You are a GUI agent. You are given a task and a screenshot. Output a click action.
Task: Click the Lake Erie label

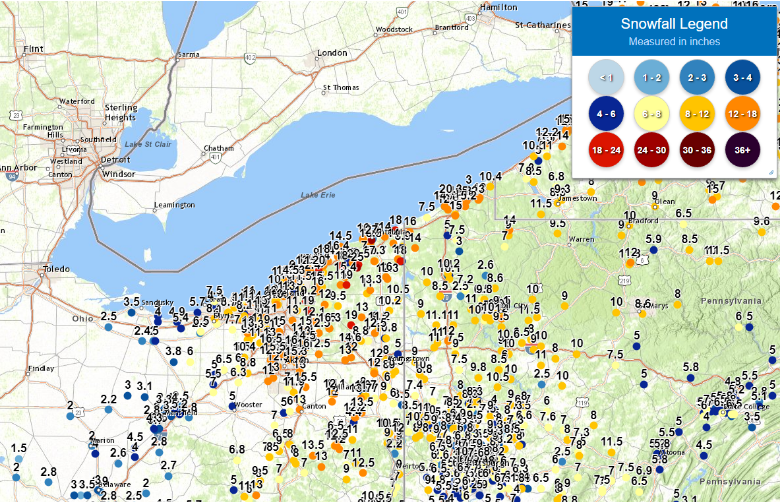(x=318, y=195)
